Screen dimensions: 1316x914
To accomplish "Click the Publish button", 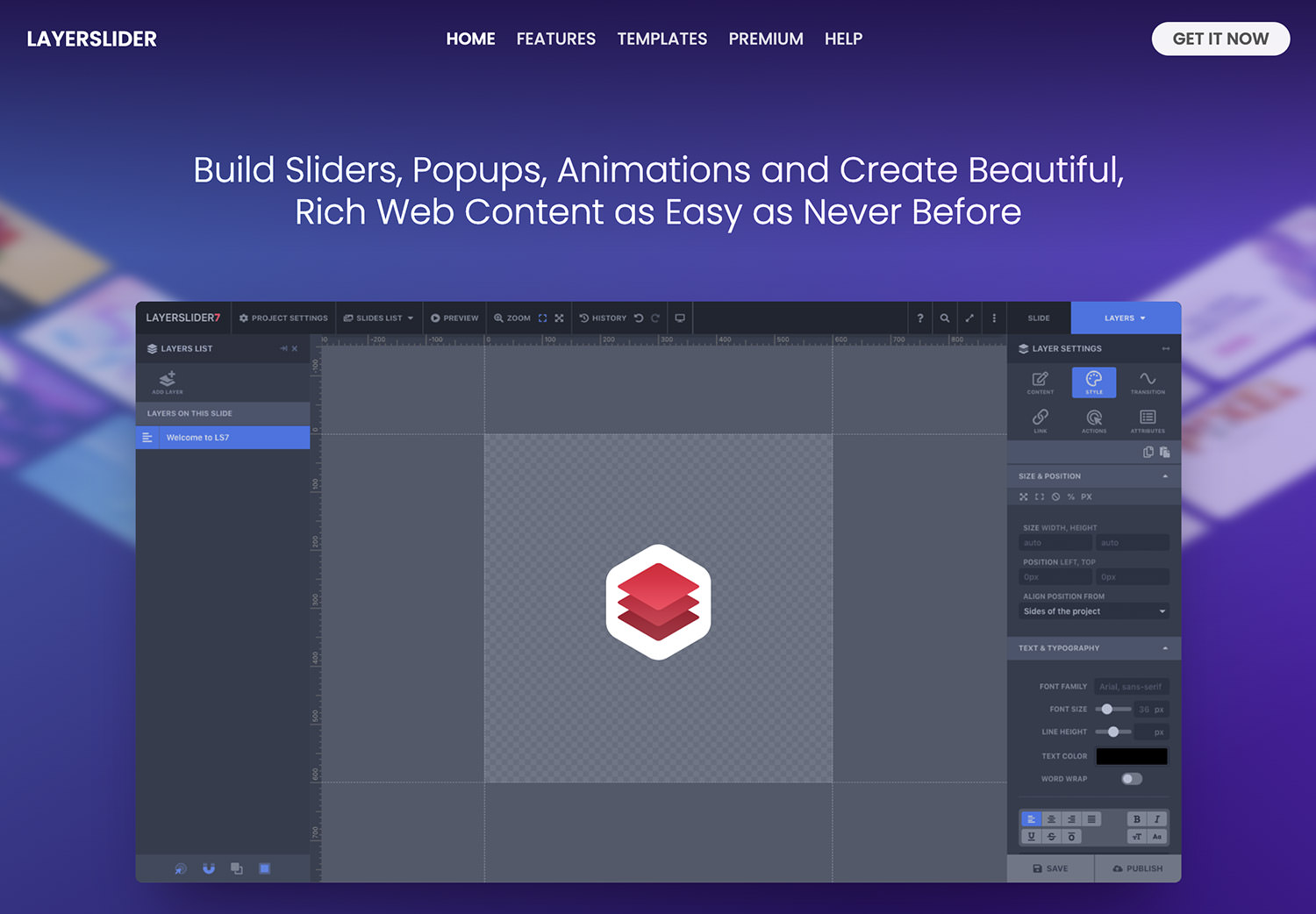I will [x=1138, y=868].
